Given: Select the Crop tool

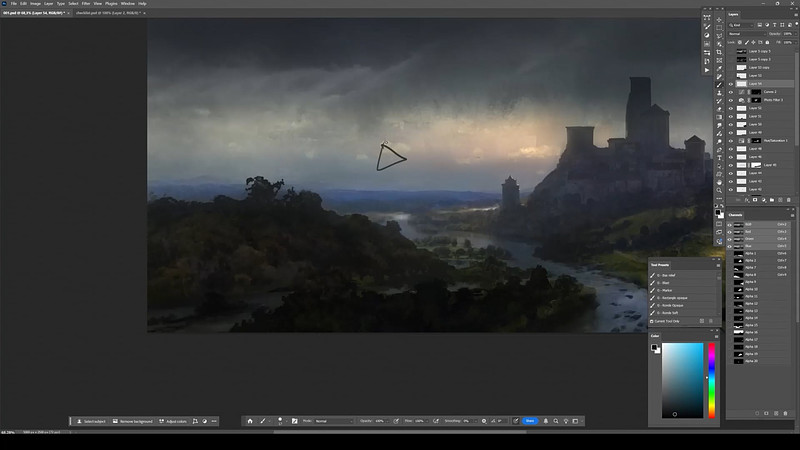Looking at the screenshot, I should pos(719,52).
